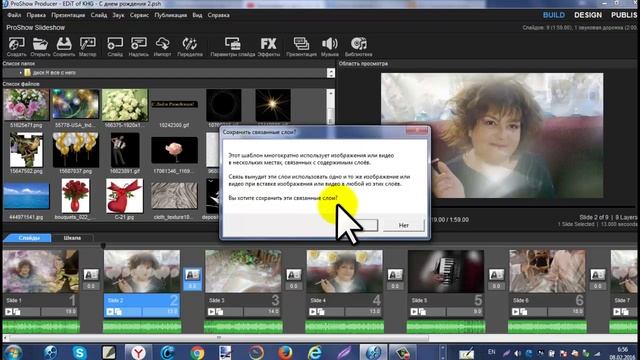The width and height of the screenshot is (640, 360).
Task: Open the Публикация menu
Action: (171, 15)
